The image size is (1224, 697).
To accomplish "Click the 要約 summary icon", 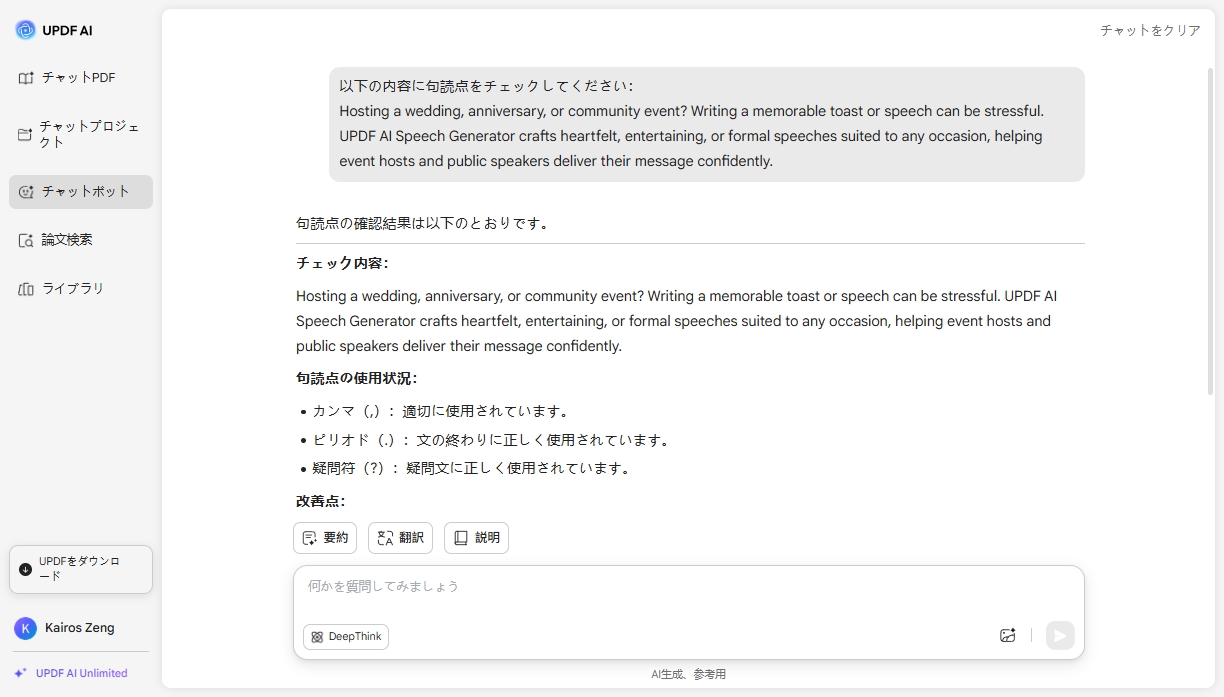I will pos(310,538).
